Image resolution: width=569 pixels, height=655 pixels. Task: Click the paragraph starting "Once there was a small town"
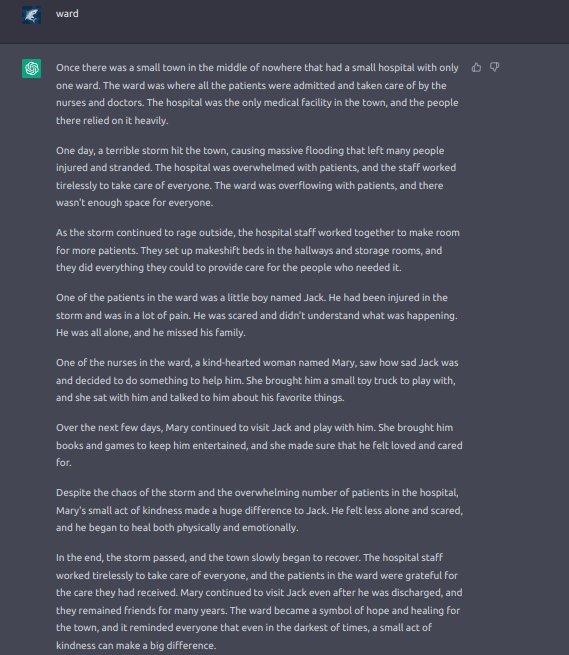click(258, 94)
